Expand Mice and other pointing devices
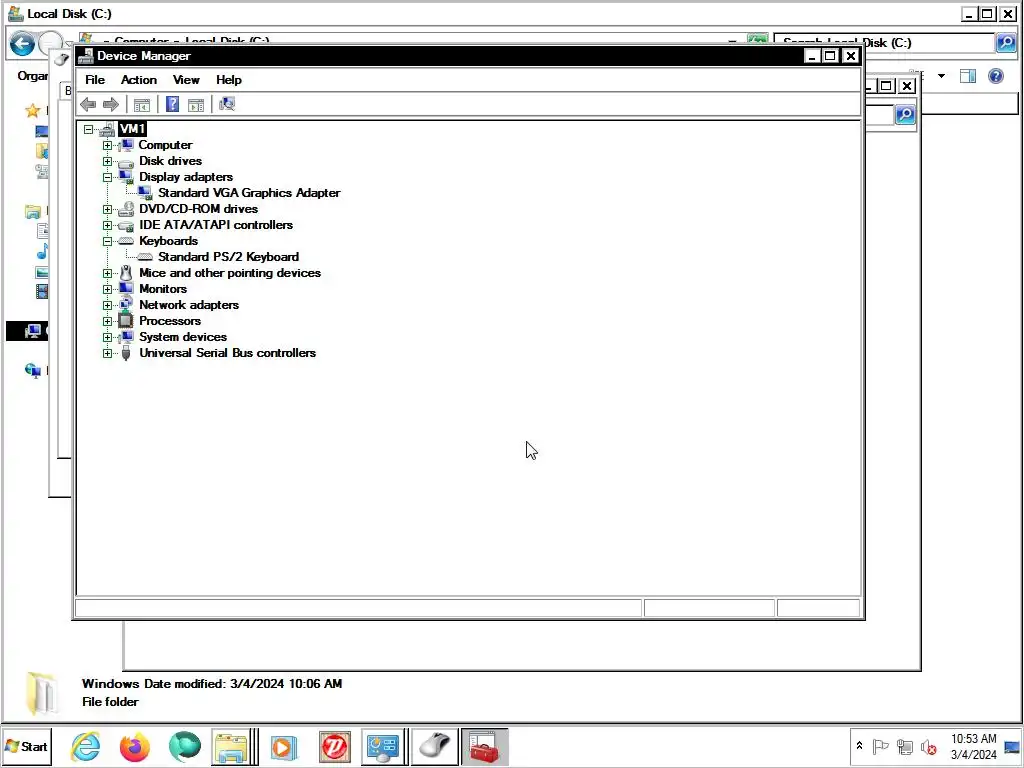1024x768 pixels. [107, 273]
